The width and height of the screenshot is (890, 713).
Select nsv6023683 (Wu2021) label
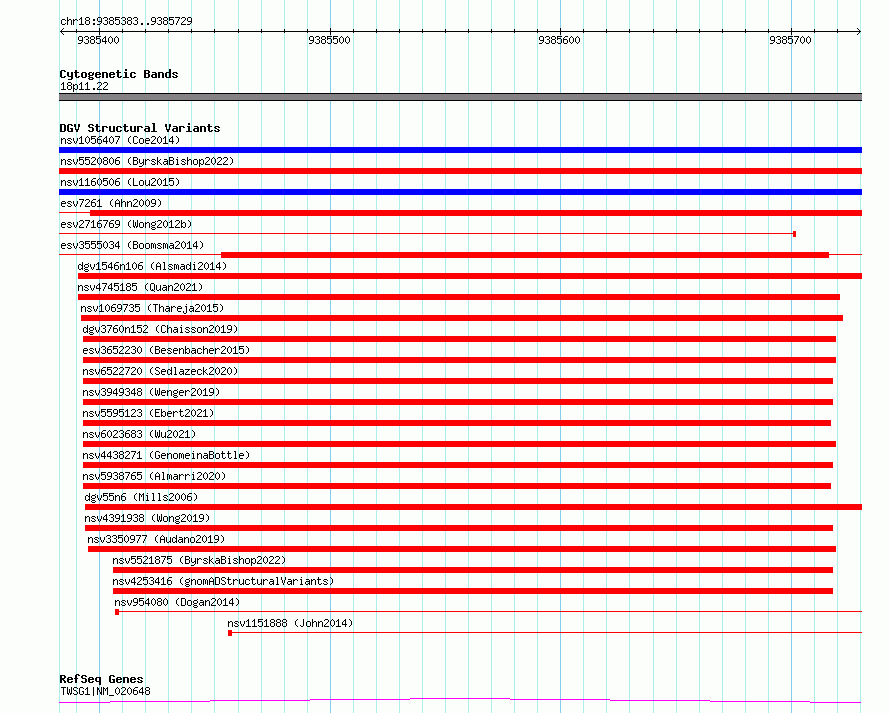139,434
